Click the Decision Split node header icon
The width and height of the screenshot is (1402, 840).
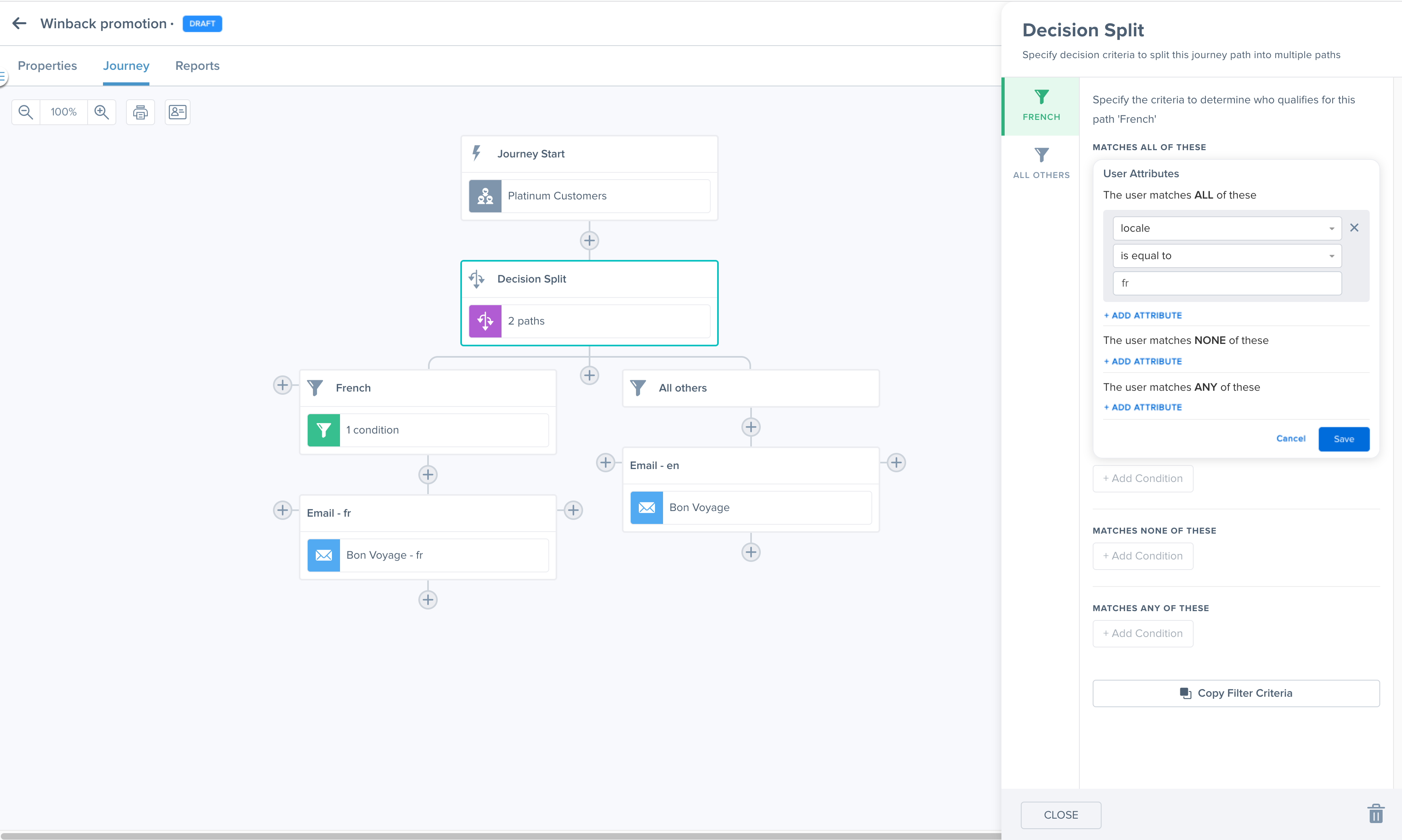tap(476, 279)
